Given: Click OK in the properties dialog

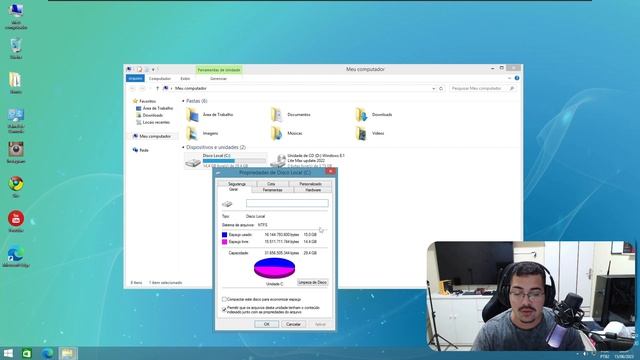Looking at the screenshot, I should tap(267, 324).
